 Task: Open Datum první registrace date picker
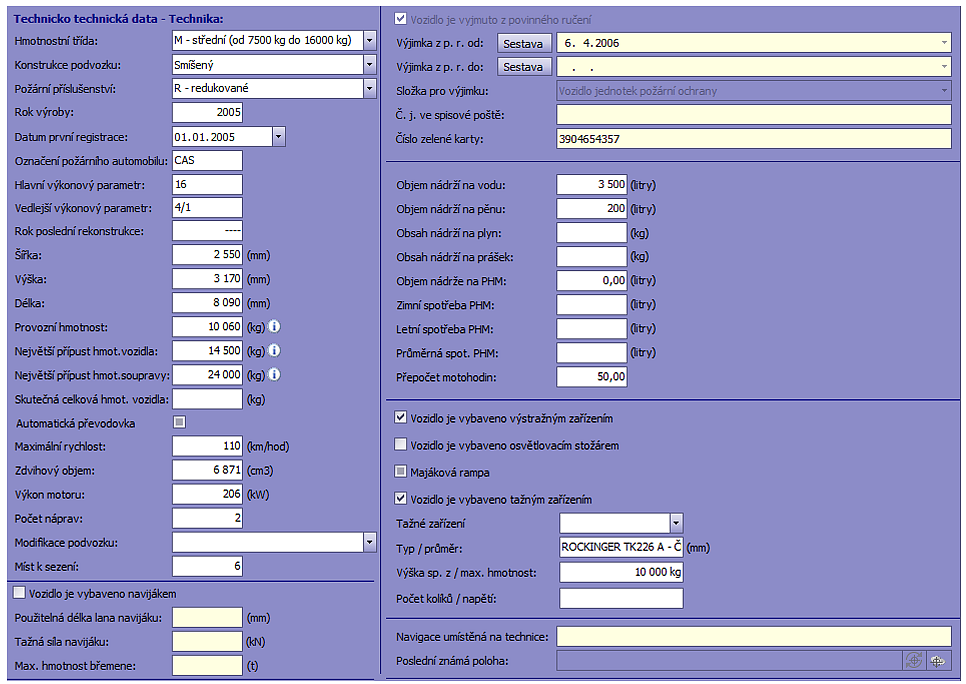click(279, 136)
